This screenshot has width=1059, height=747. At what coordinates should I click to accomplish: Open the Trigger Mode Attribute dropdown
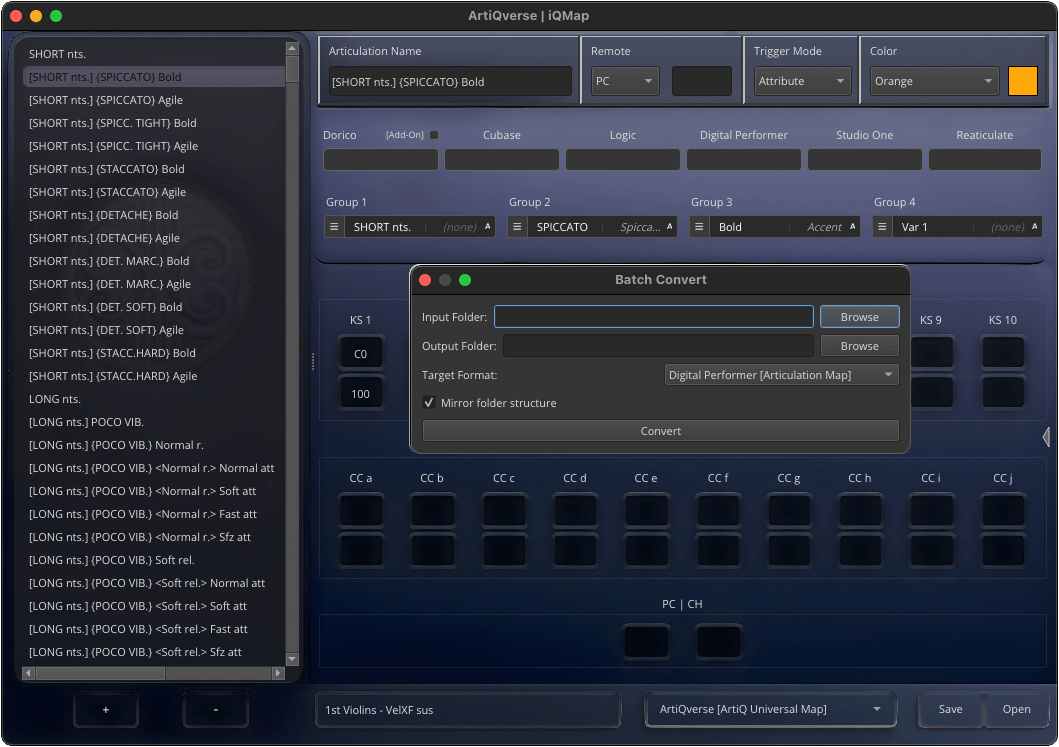[802, 81]
